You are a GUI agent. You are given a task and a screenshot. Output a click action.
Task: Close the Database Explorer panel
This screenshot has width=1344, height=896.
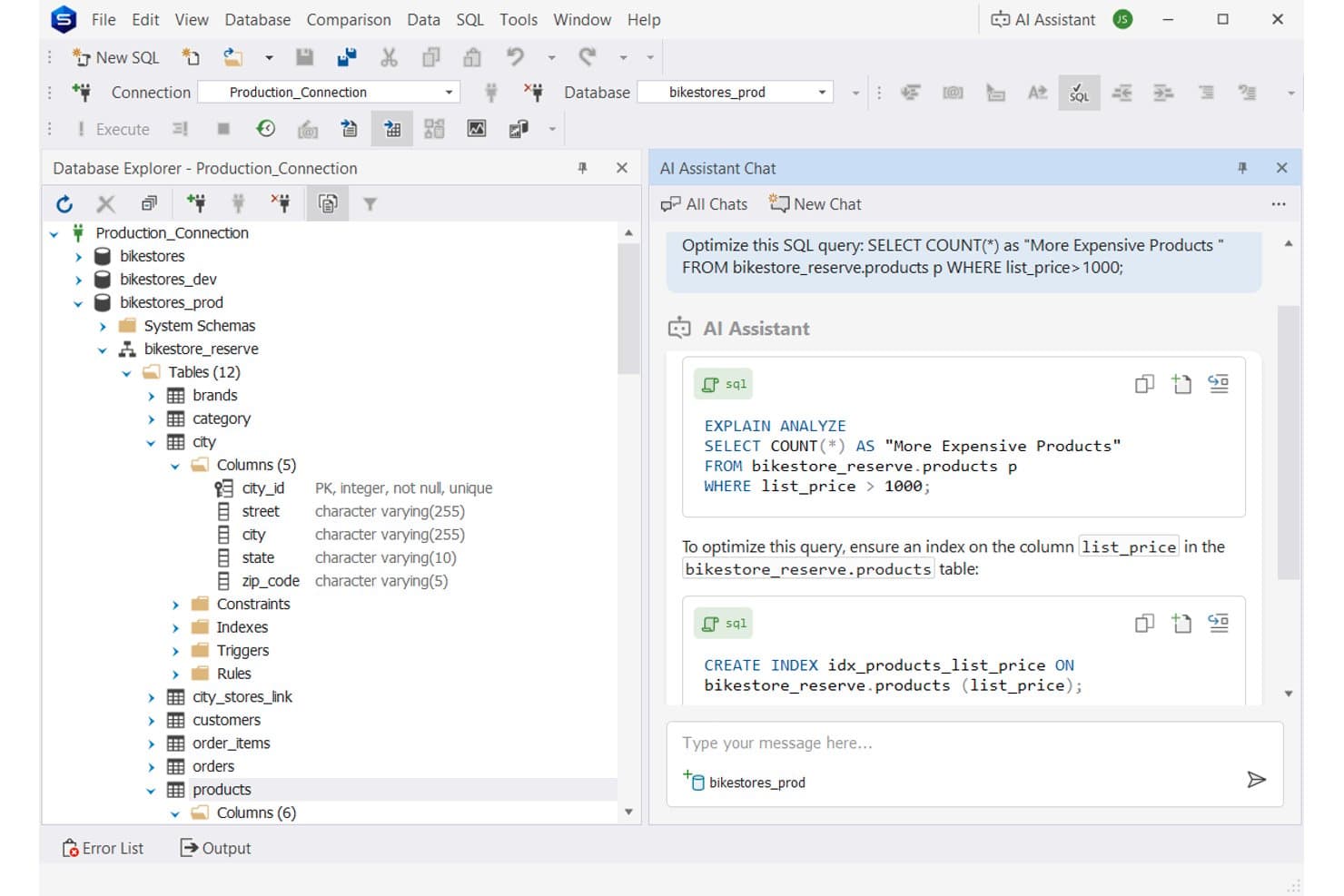622,168
